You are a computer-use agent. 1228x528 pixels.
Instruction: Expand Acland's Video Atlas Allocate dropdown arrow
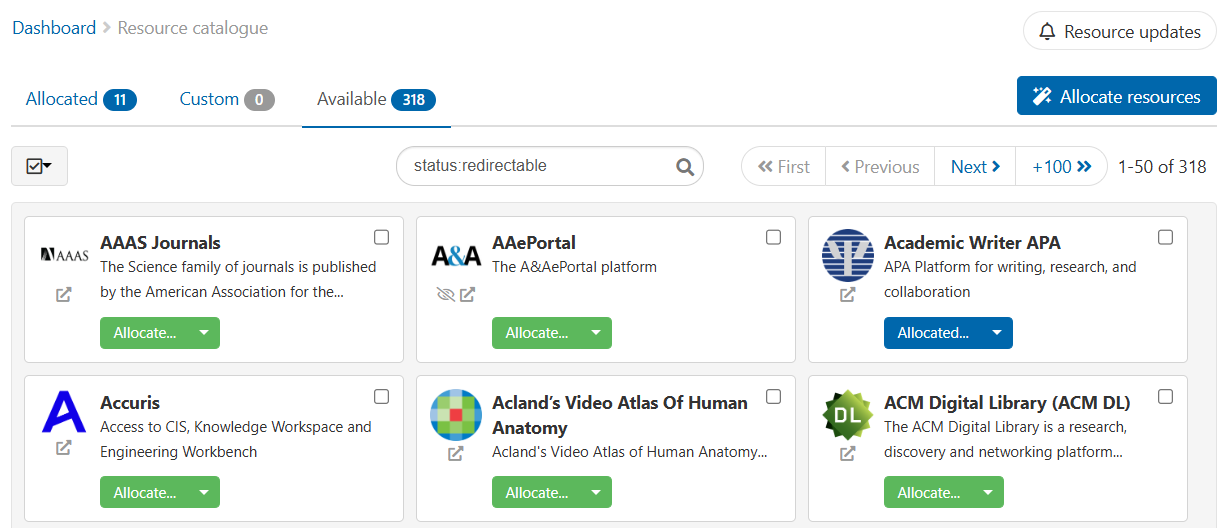click(596, 492)
